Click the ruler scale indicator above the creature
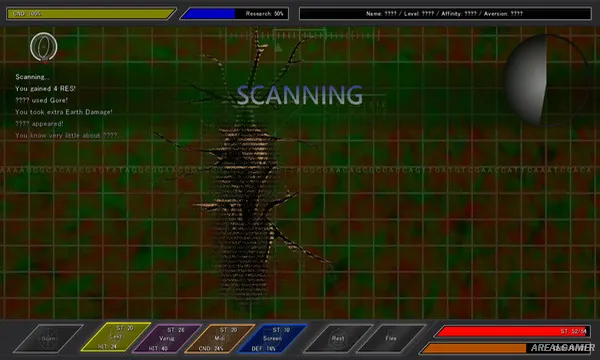The width and height of the screenshot is (600, 360). coord(300,36)
